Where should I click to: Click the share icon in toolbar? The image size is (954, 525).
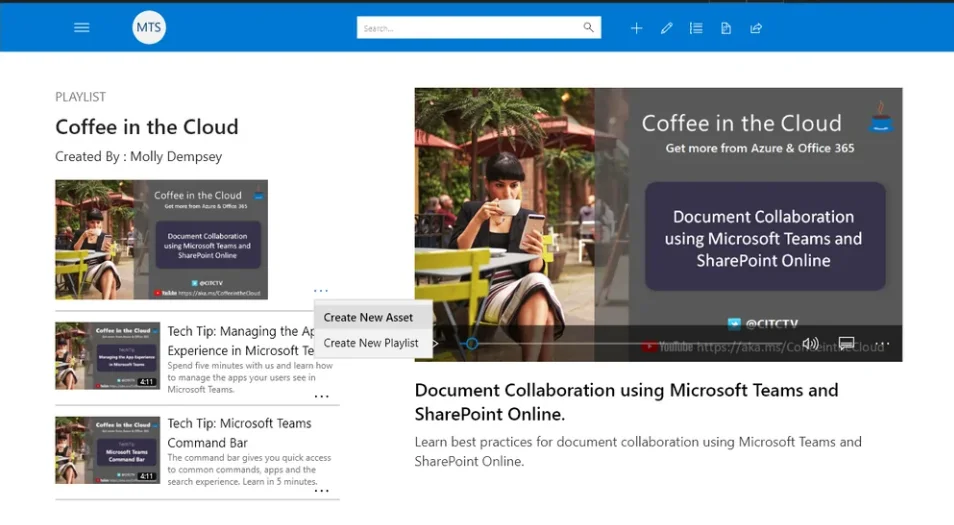pos(756,28)
